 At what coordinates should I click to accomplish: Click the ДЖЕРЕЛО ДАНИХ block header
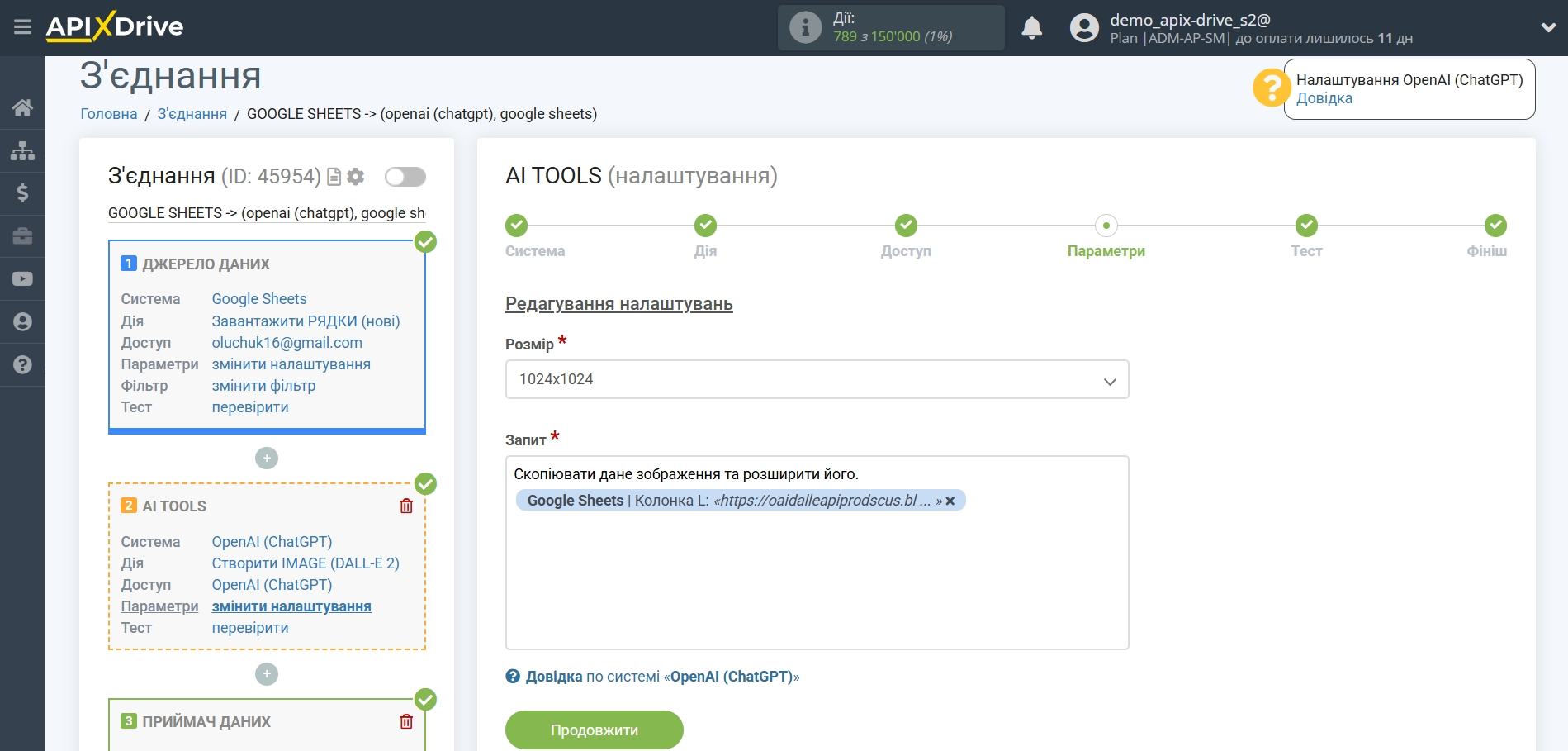coord(206,264)
